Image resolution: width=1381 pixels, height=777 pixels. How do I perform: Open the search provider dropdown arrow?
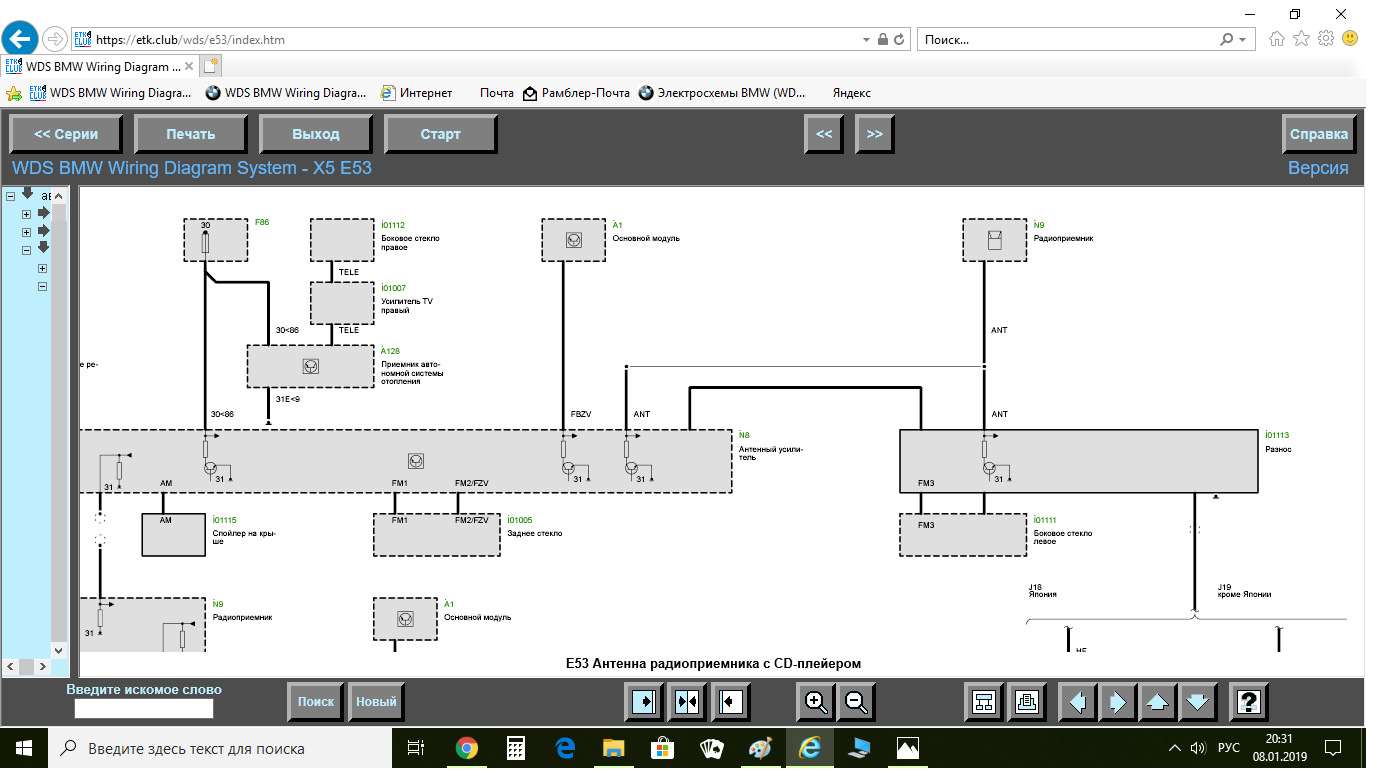click(x=1243, y=40)
